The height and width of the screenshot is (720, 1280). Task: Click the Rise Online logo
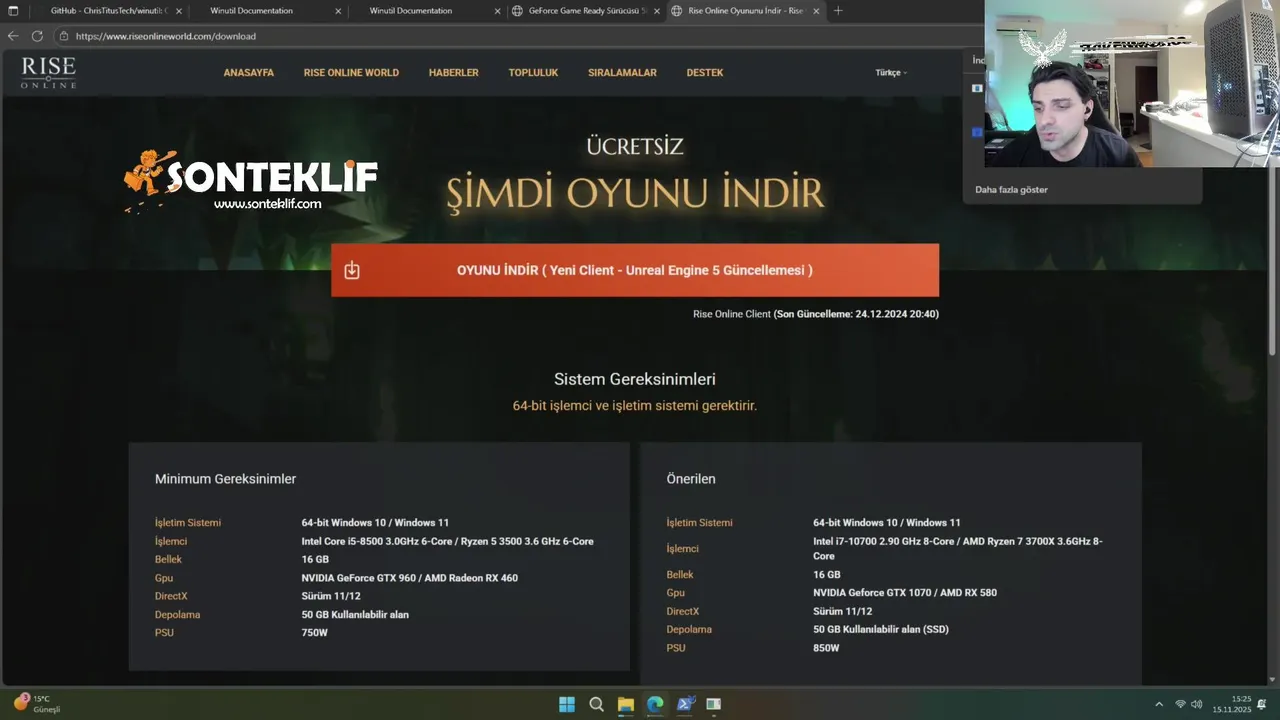coord(48,73)
